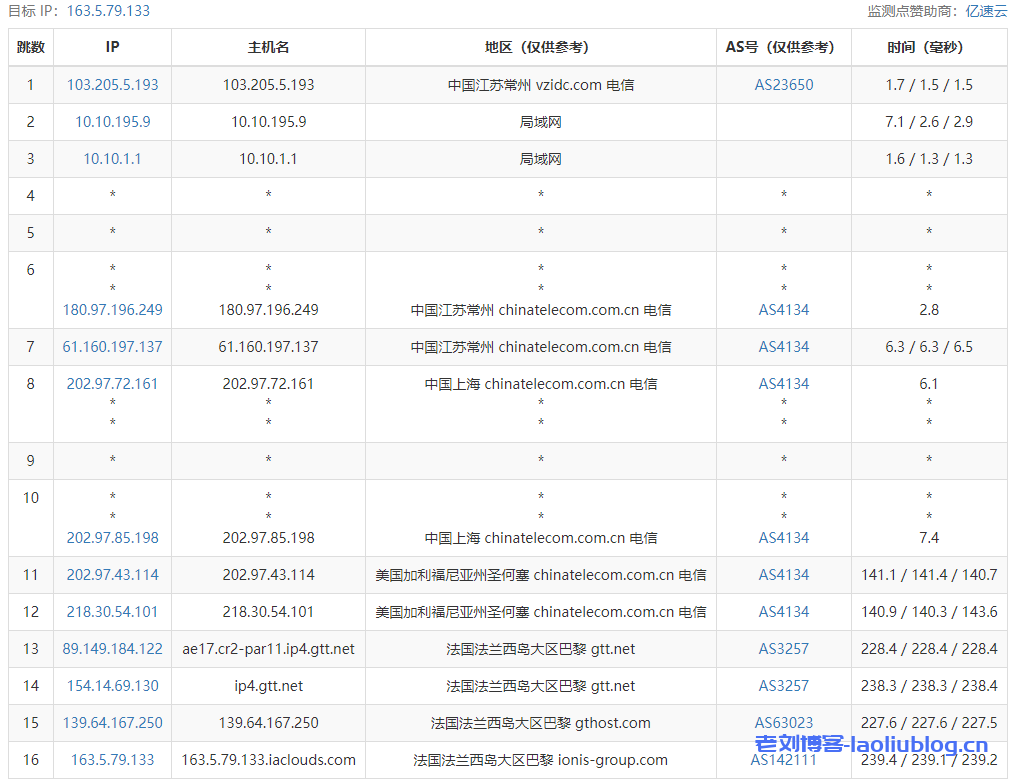Open IP link 180.97.196.249 in hop 6
The height and width of the screenshot is (782, 1014).
pos(112,310)
